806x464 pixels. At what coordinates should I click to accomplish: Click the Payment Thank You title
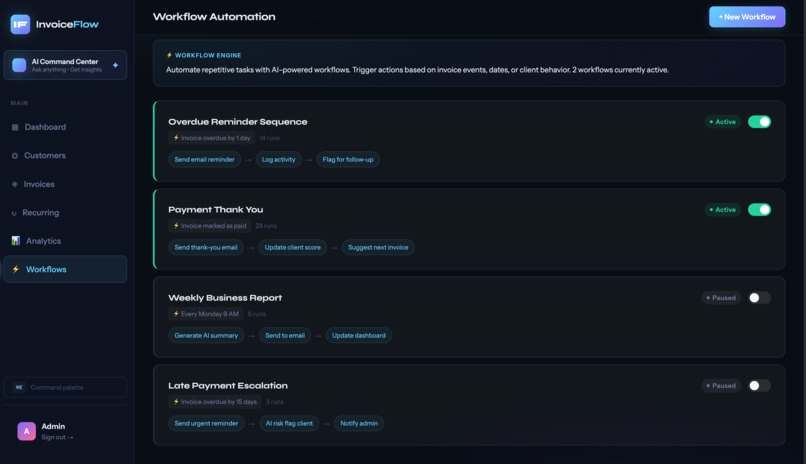215,210
